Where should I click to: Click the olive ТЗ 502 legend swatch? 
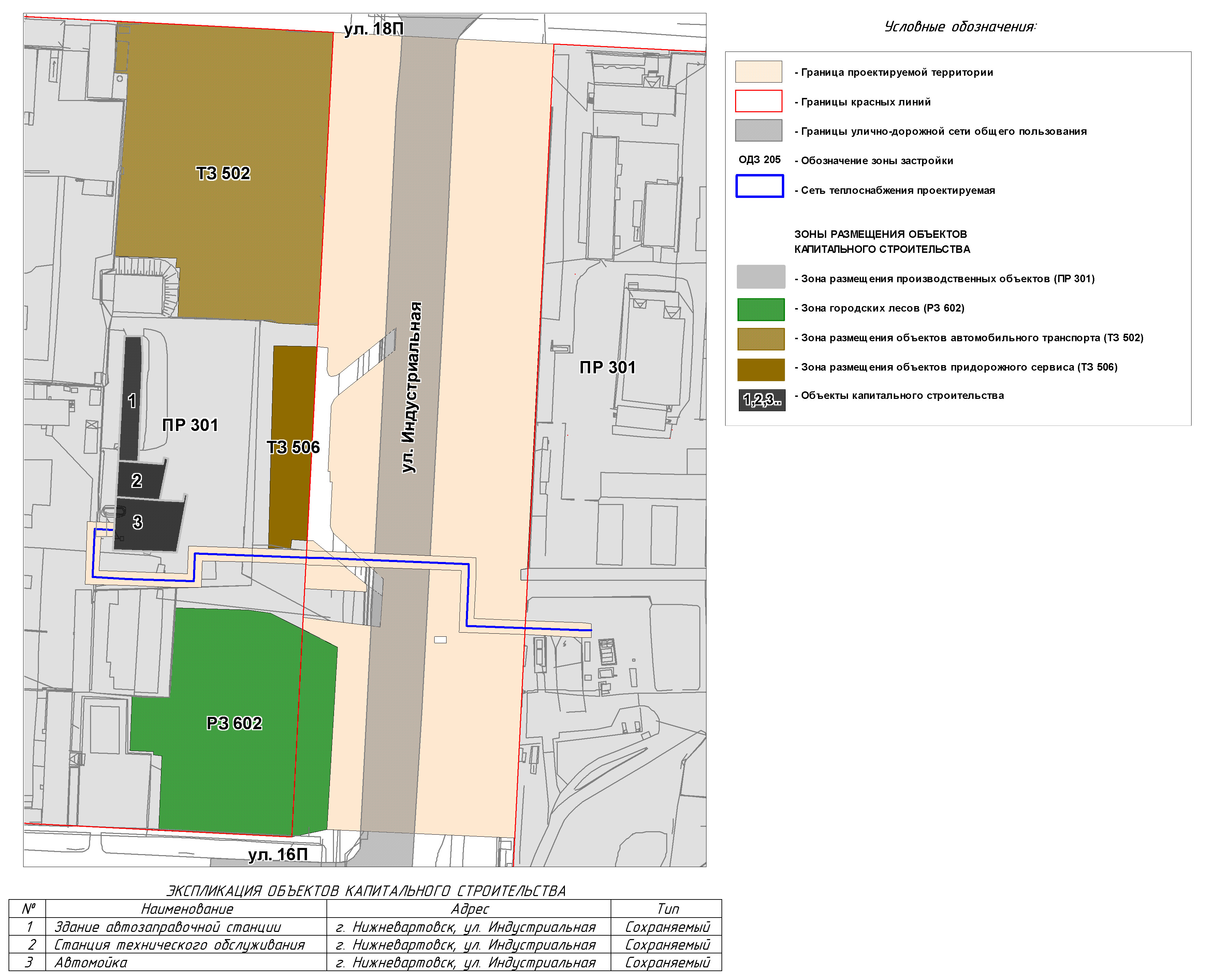coord(761,339)
